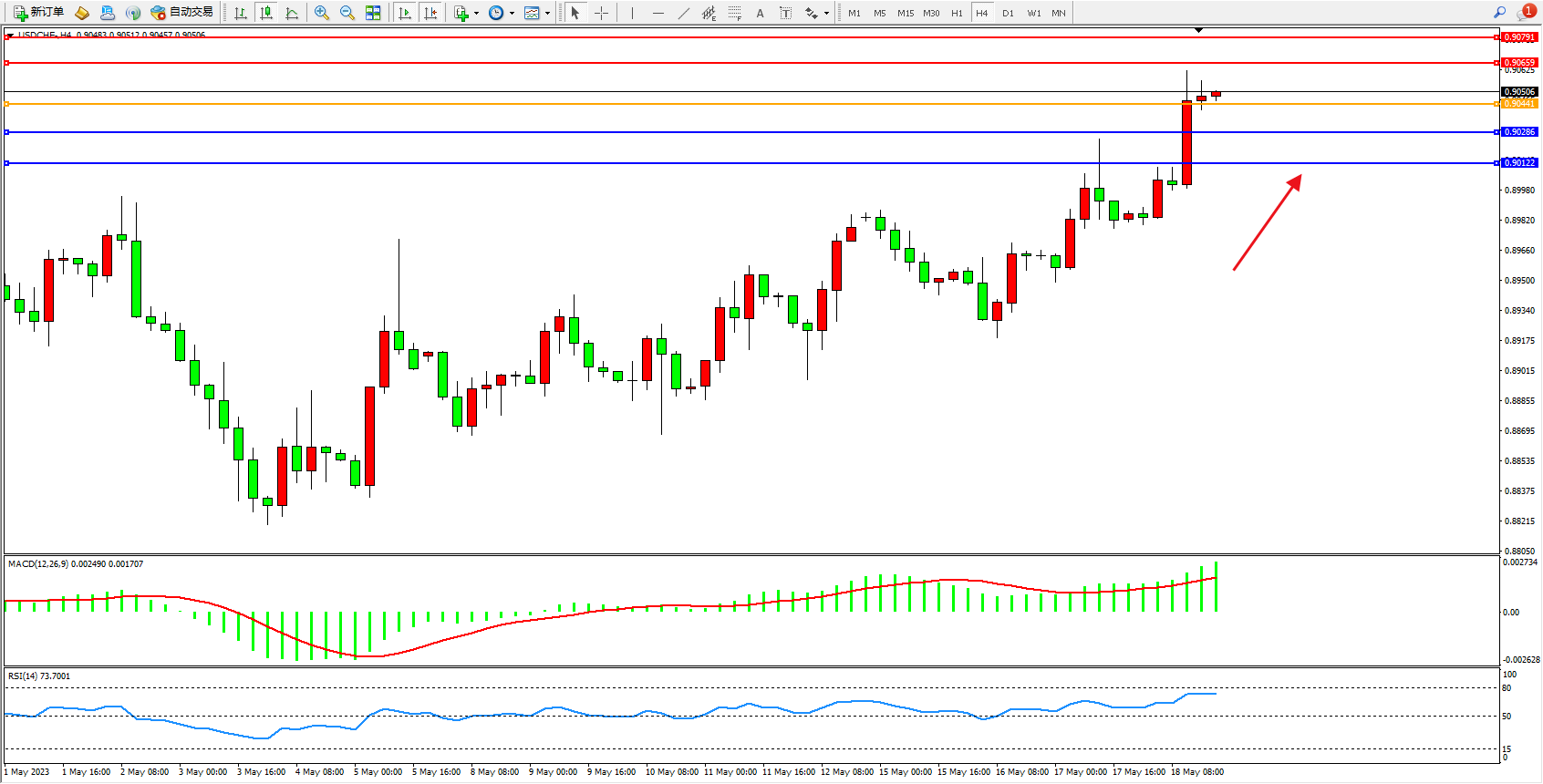Toggle 自动交易 (AutoTrading) on or off

(x=182, y=13)
